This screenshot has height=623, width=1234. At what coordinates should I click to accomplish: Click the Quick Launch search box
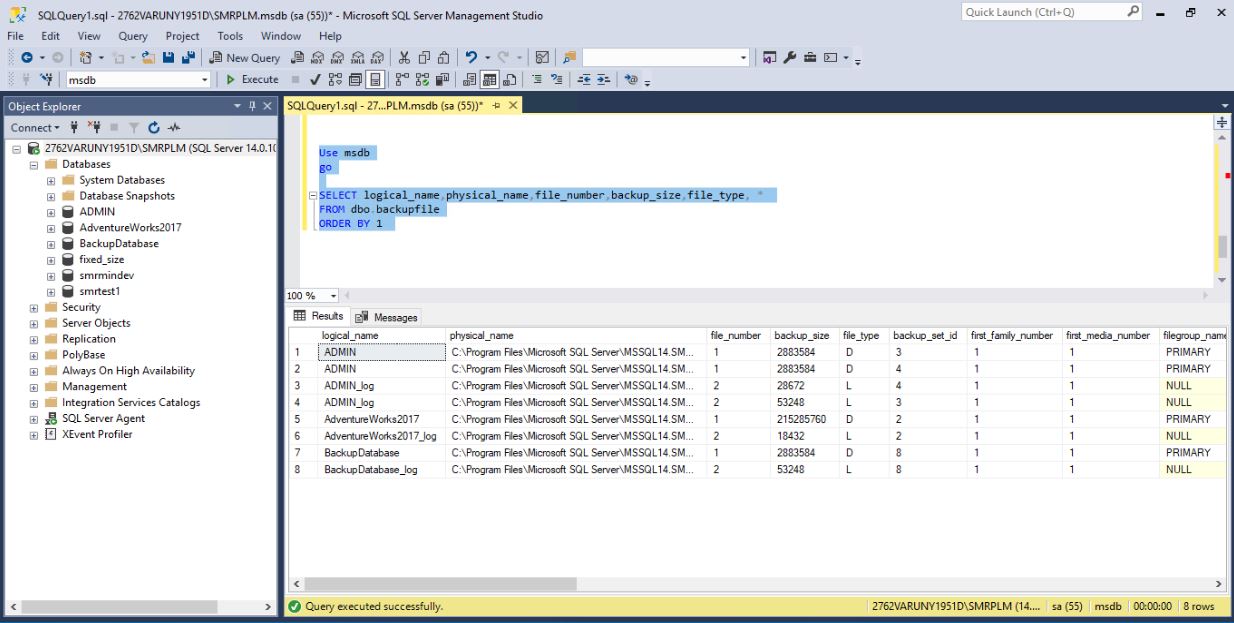click(x=1052, y=12)
